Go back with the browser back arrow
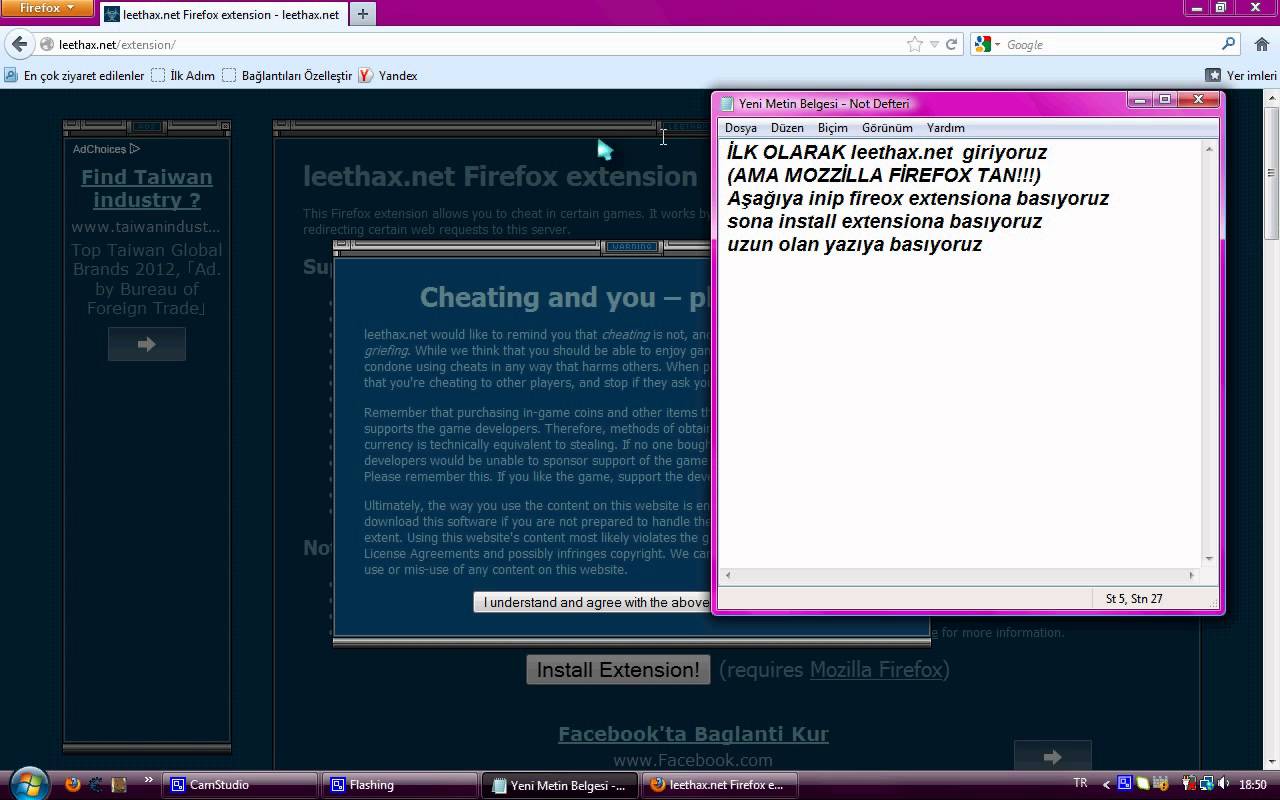The width and height of the screenshot is (1280, 800). tap(19, 44)
